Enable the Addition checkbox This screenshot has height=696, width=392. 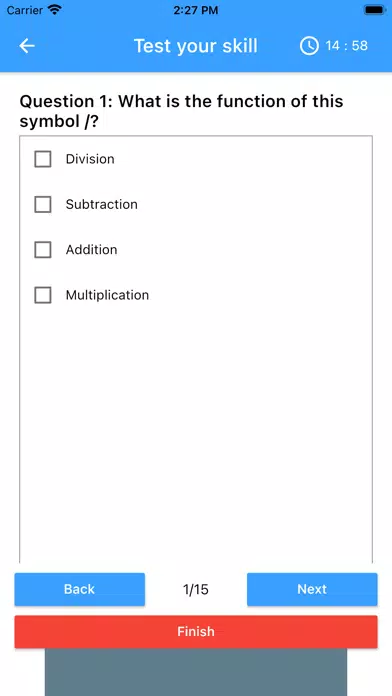pos(43,249)
